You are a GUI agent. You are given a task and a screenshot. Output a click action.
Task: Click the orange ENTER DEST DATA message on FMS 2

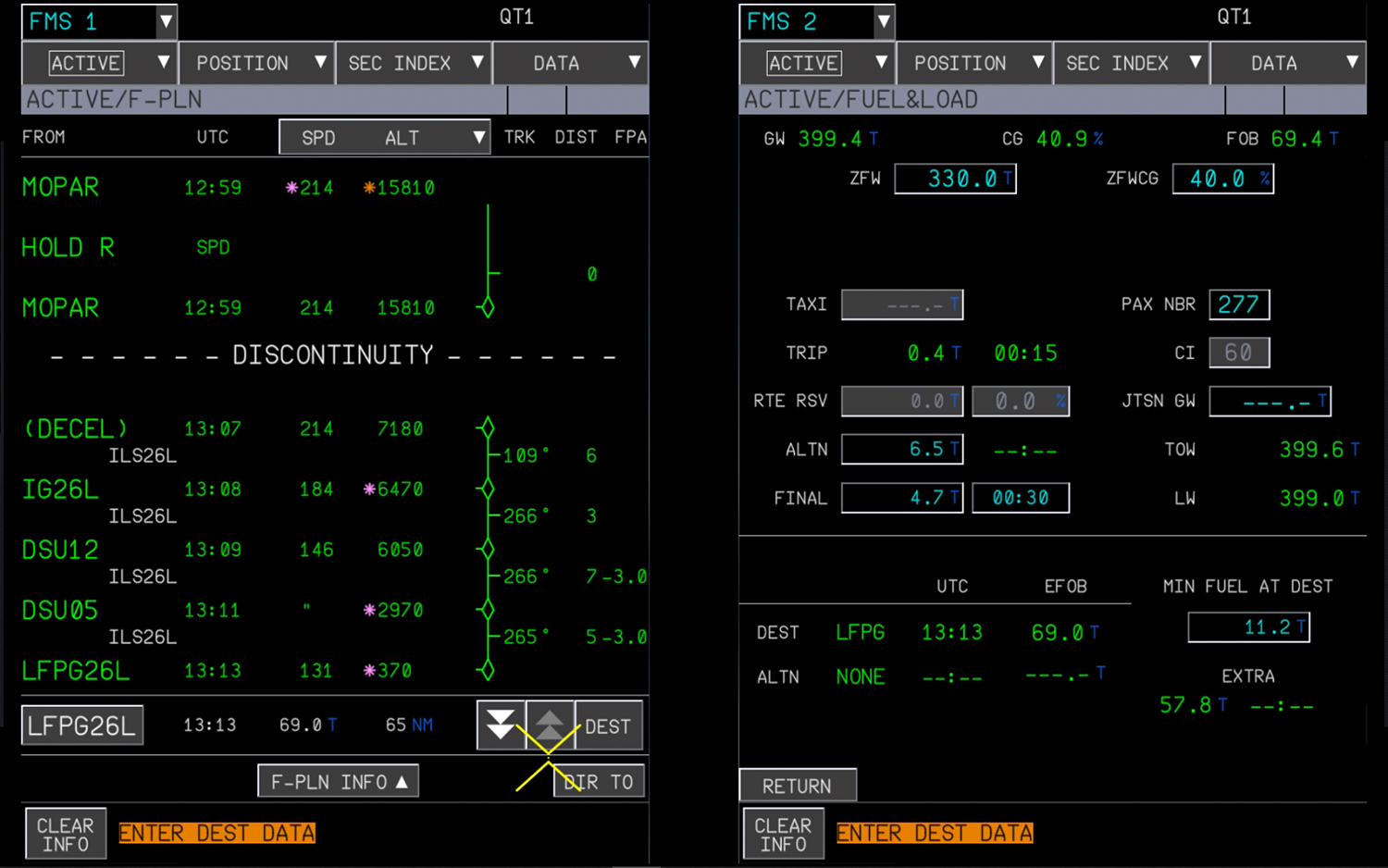pos(935,834)
